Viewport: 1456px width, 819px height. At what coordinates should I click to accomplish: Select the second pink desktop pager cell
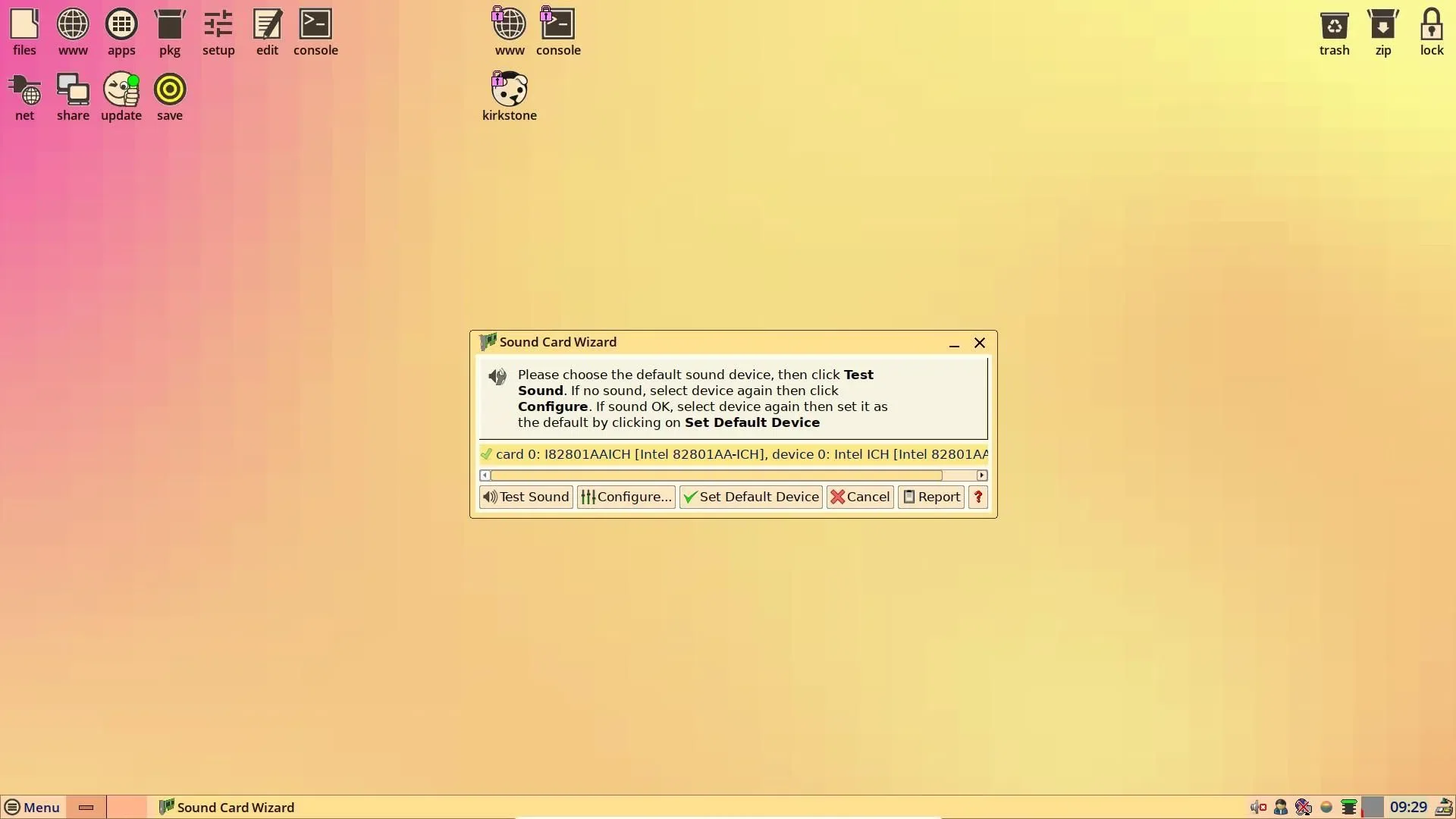(127, 807)
